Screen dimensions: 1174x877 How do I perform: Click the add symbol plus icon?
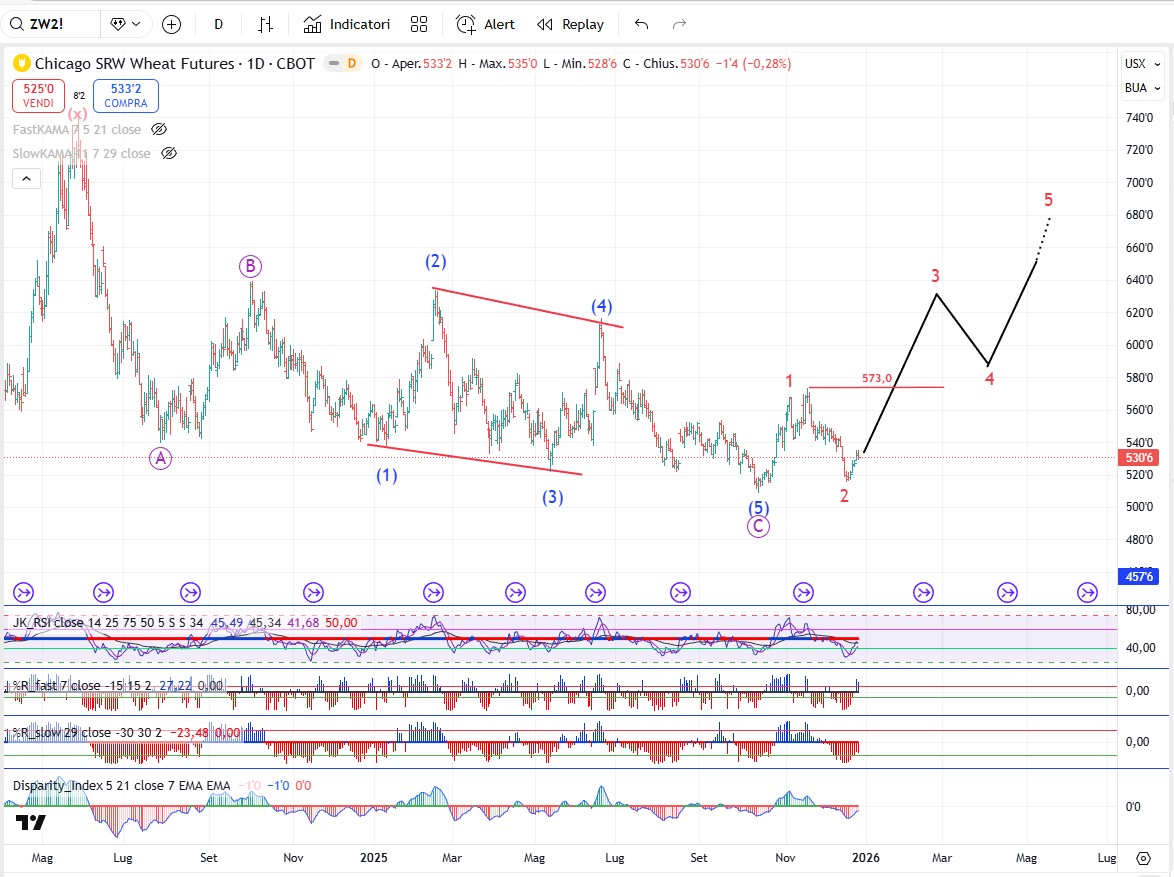click(x=171, y=24)
